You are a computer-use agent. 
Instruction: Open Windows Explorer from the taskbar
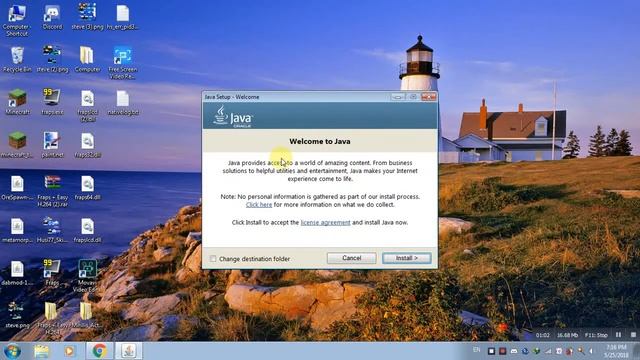[41, 351]
